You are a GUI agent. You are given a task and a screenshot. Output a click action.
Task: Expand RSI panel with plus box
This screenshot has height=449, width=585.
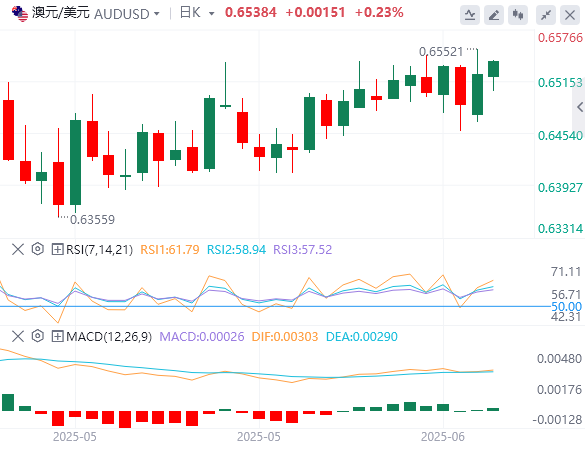(x=57, y=249)
